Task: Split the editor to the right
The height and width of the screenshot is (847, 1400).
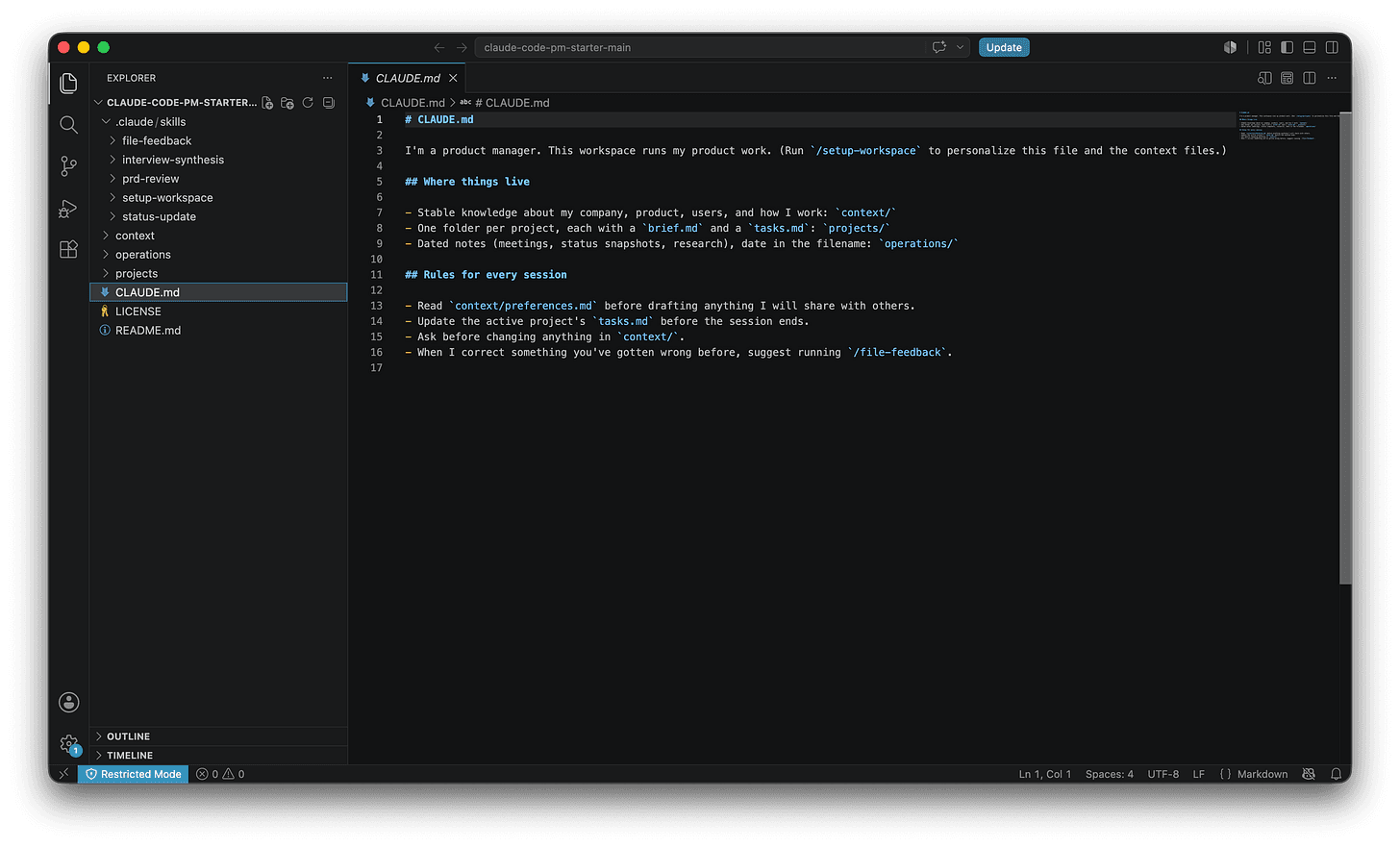Action: pyautogui.click(x=1310, y=78)
